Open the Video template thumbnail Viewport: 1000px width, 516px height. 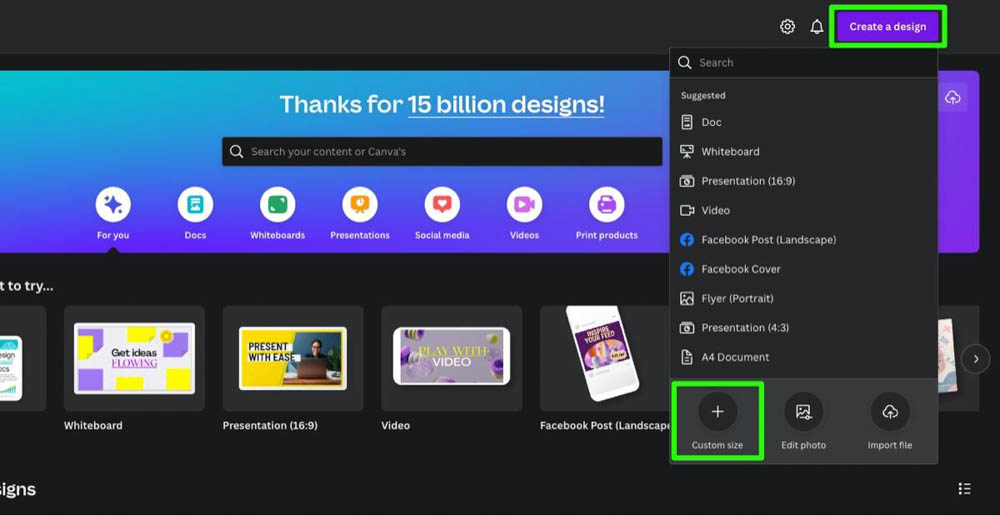click(x=452, y=358)
